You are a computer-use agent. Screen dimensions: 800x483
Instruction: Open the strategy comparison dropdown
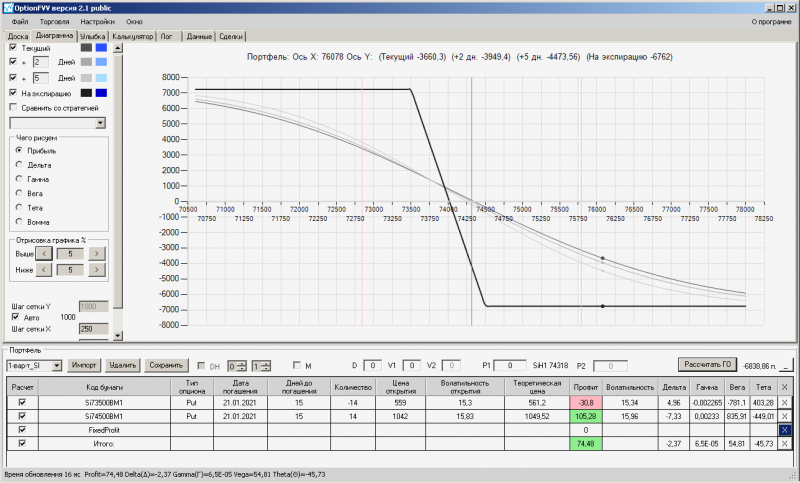(x=101, y=123)
